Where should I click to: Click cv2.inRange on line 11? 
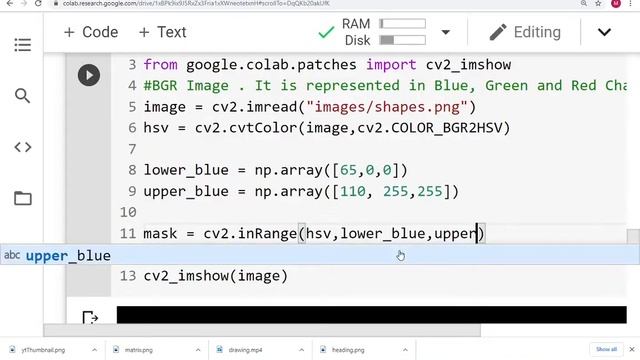pos(250,234)
